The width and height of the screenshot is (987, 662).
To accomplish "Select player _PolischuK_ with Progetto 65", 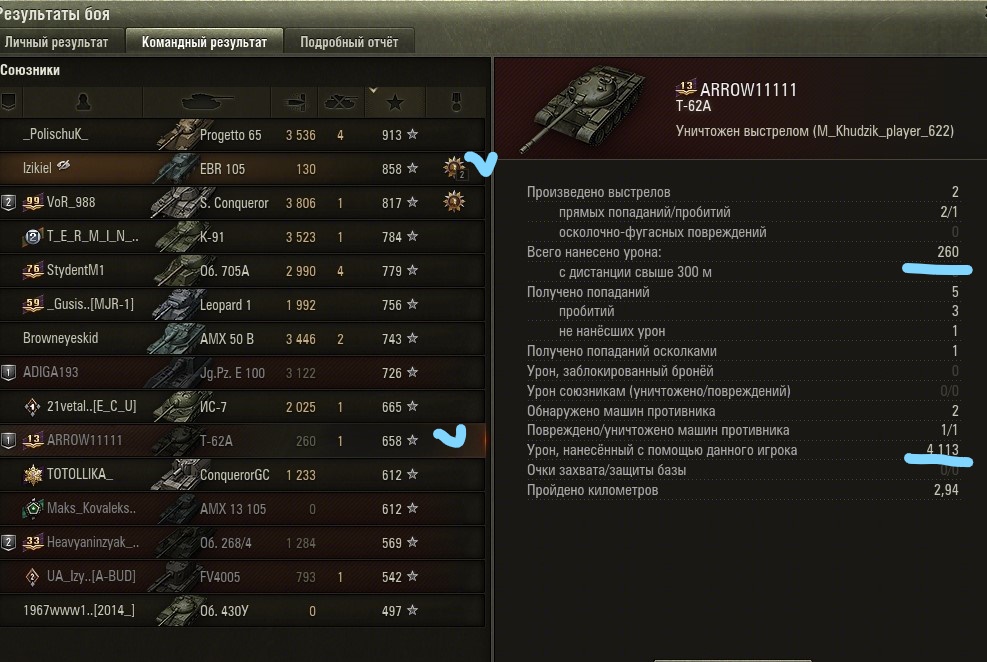I will click(242, 135).
